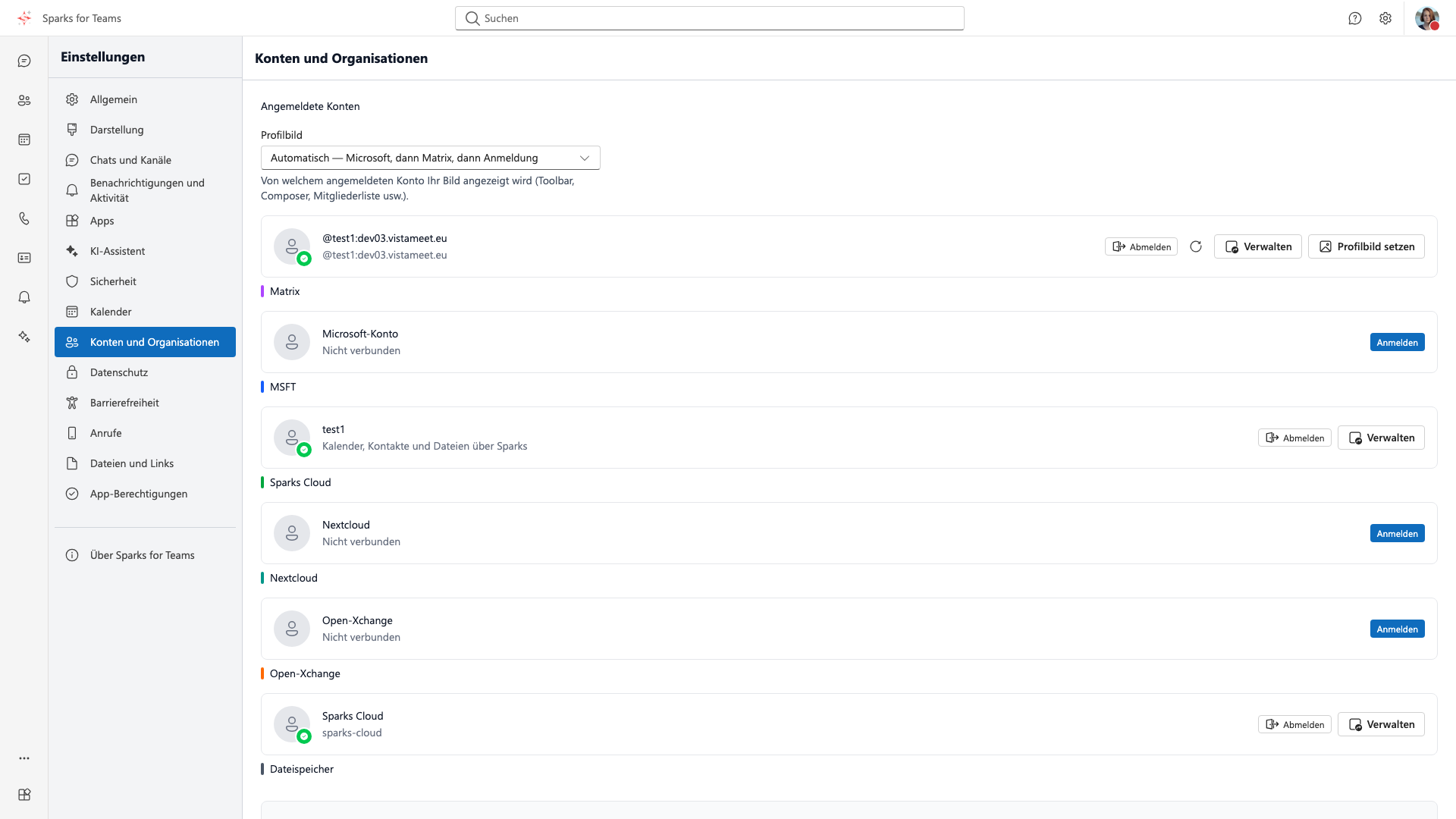Open the user profile avatar

tap(1427, 18)
